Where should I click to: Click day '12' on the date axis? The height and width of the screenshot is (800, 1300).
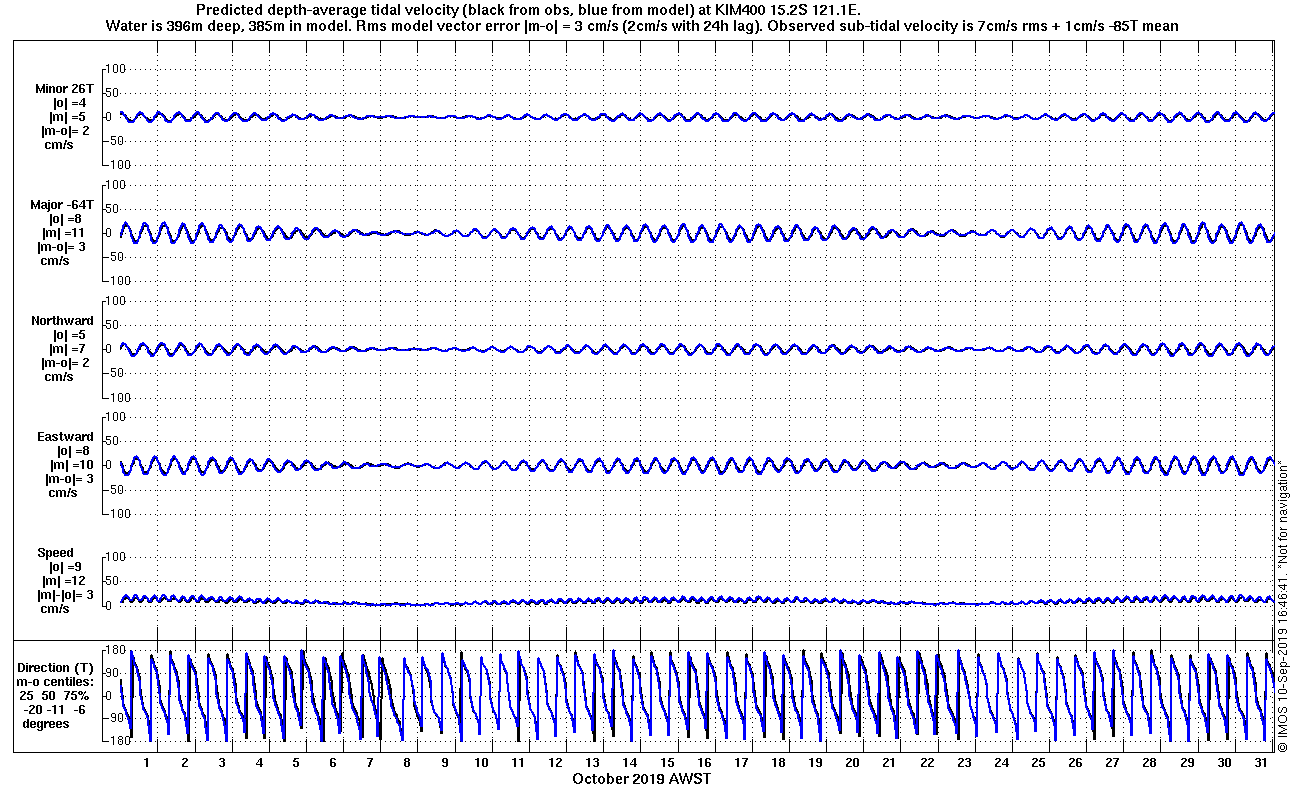point(555,763)
